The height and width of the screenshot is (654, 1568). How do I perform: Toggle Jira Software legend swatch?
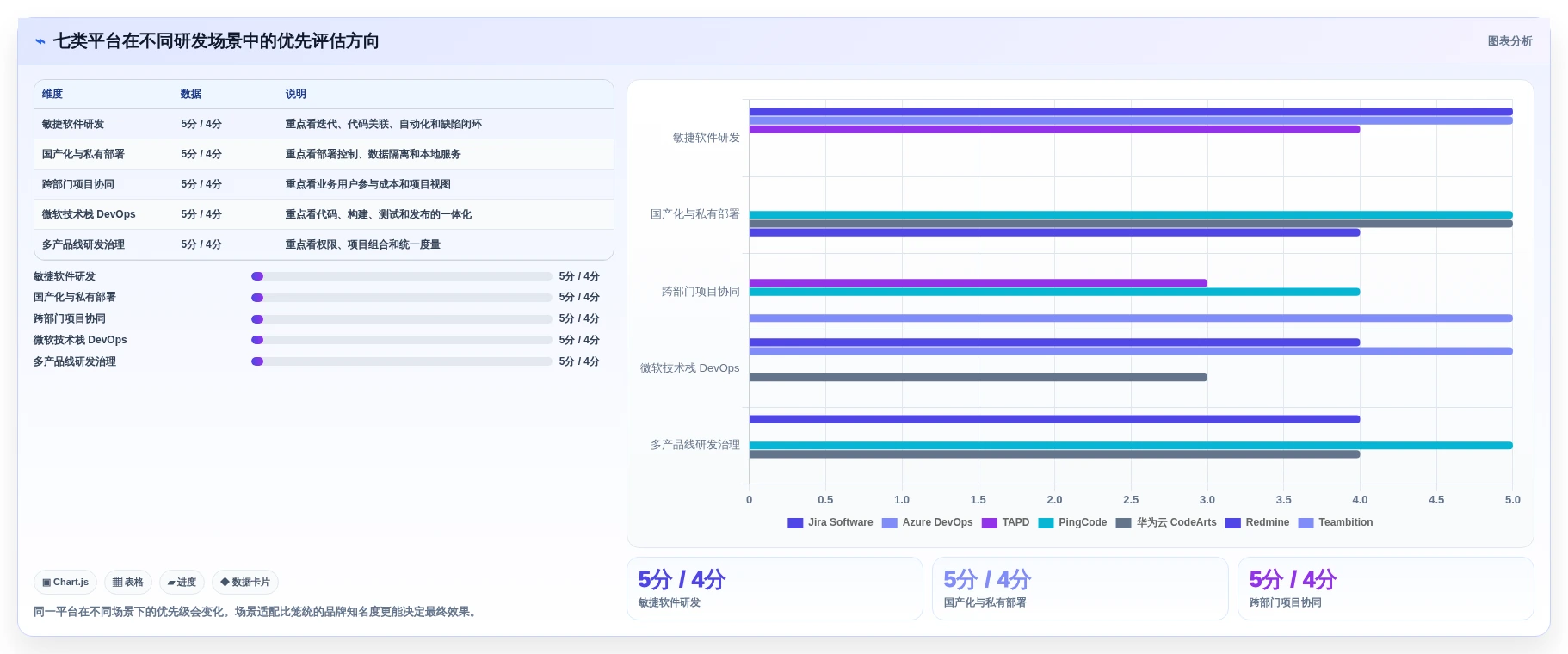click(x=795, y=522)
